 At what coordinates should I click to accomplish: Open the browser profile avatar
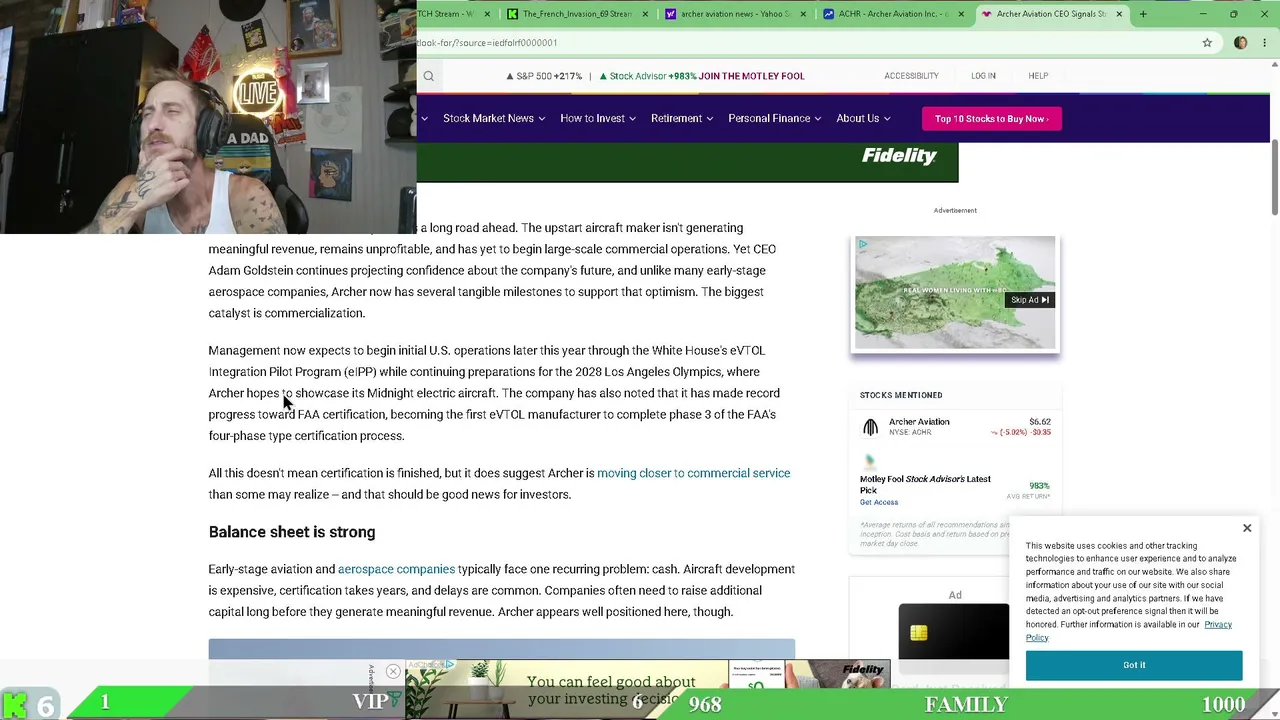1241,43
